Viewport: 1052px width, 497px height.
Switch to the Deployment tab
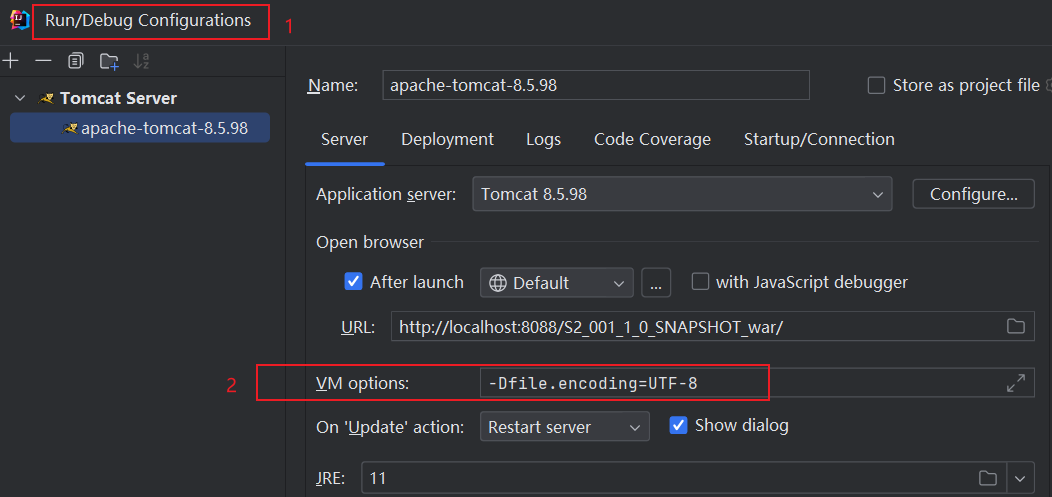[447, 139]
